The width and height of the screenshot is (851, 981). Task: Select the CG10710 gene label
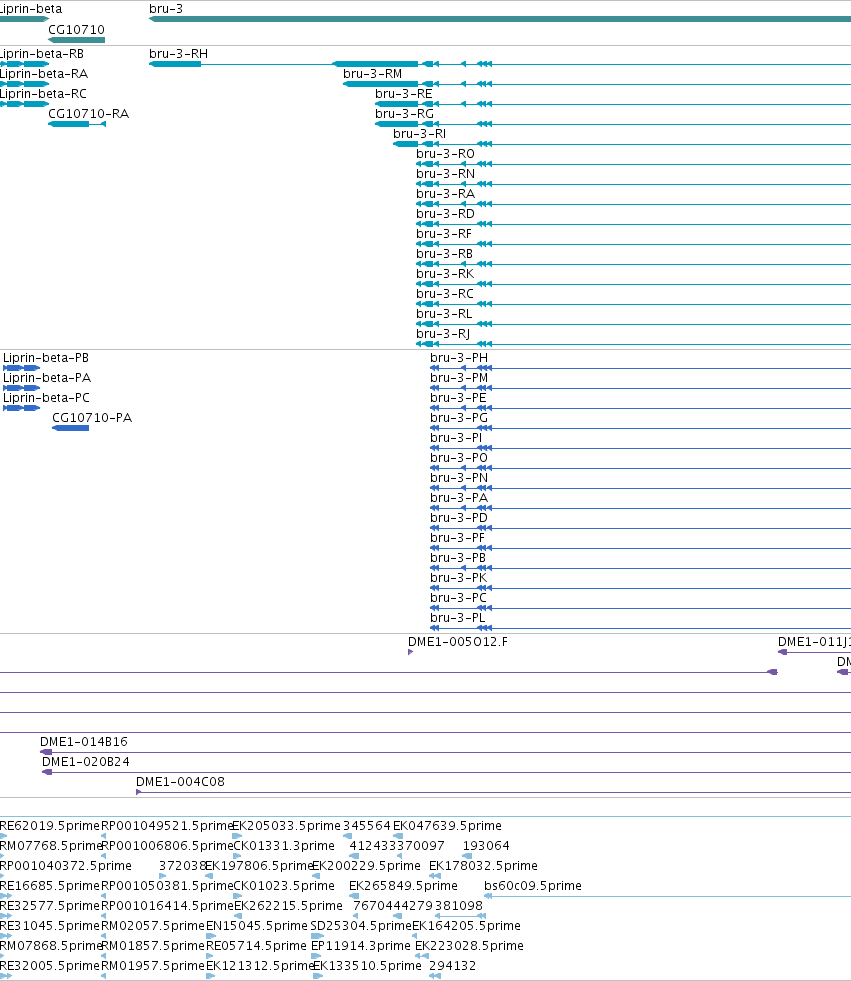tap(76, 29)
